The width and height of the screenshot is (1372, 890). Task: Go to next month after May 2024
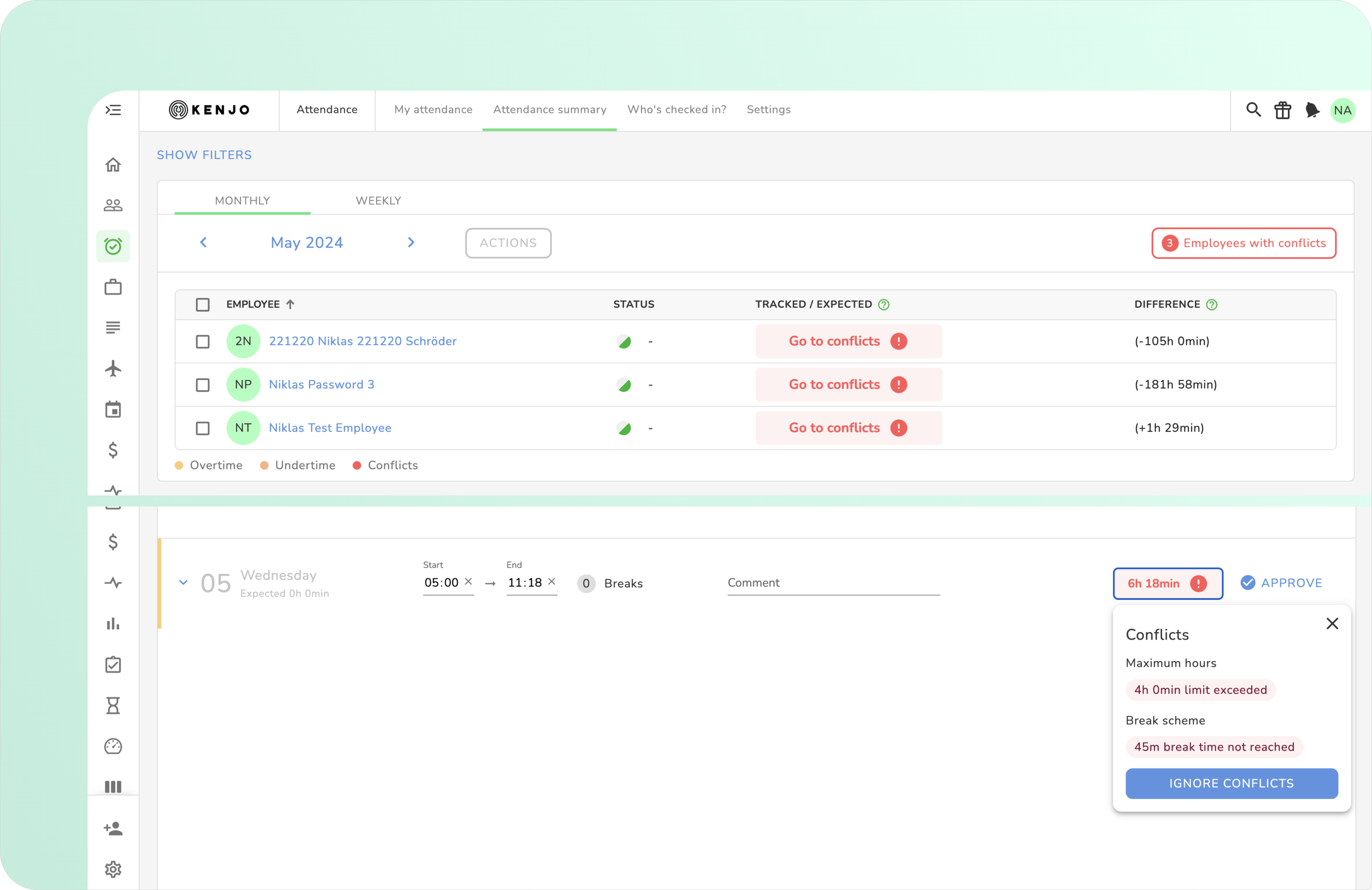click(411, 242)
